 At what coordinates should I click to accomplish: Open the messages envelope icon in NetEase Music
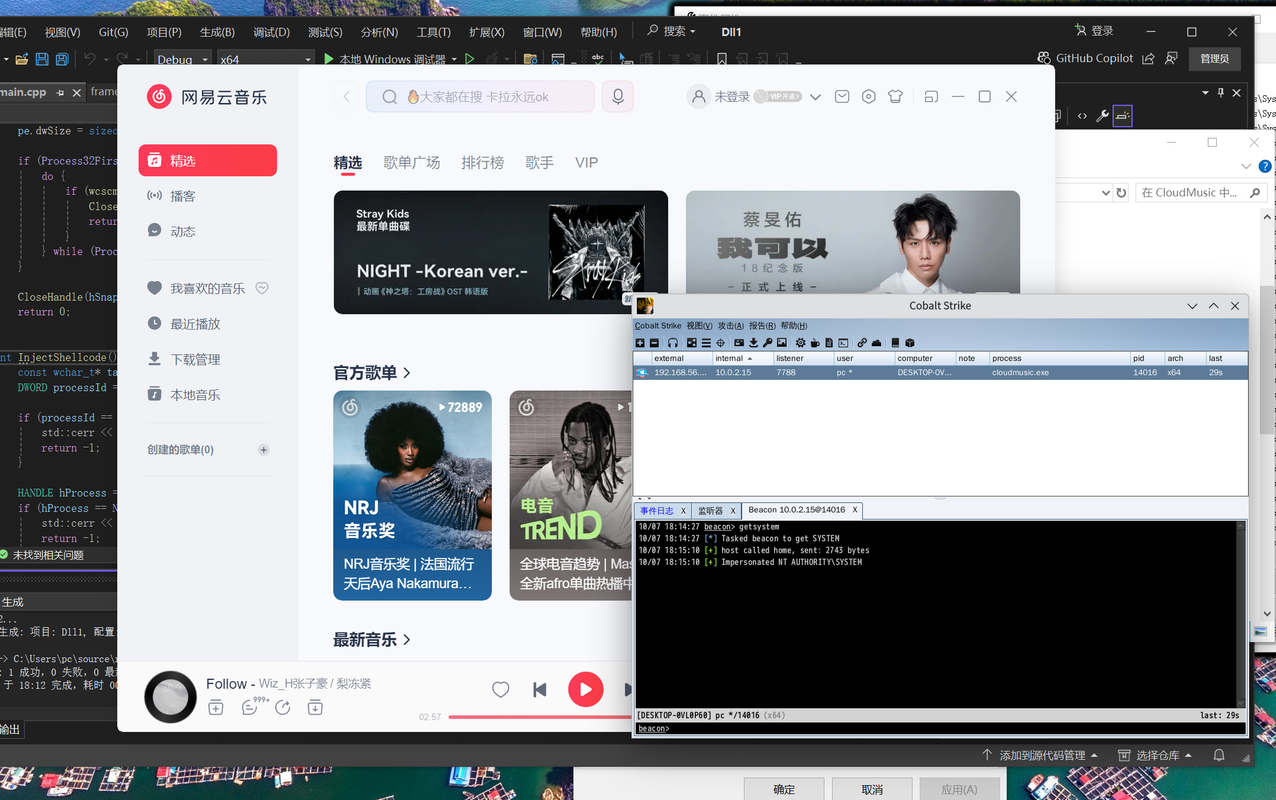coord(842,97)
